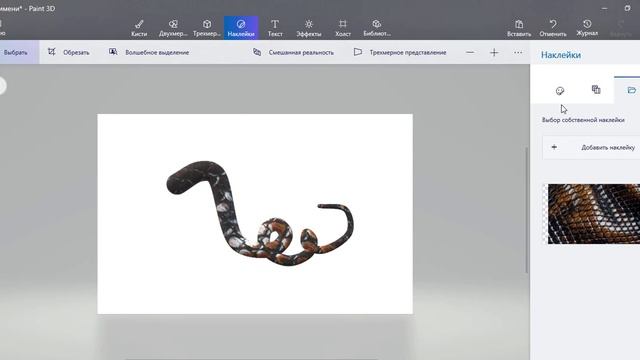The height and width of the screenshot is (360, 640).
Task: Zoom out with the minus button
Action: click(x=470, y=52)
